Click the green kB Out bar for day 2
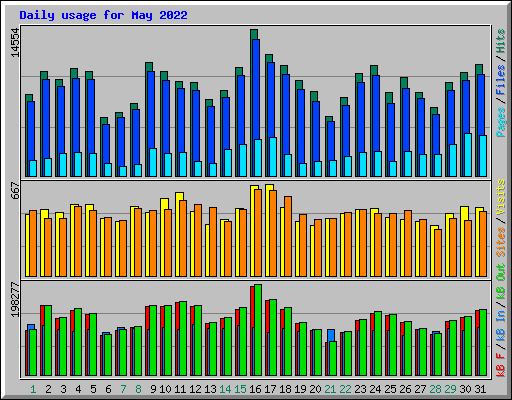Viewport: 512px width, 400px height. (x=48, y=340)
